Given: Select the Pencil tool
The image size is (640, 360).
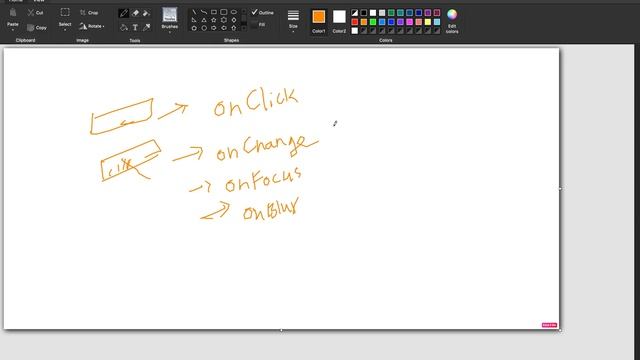Looking at the screenshot, I should pyautogui.click(x=124, y=13).
